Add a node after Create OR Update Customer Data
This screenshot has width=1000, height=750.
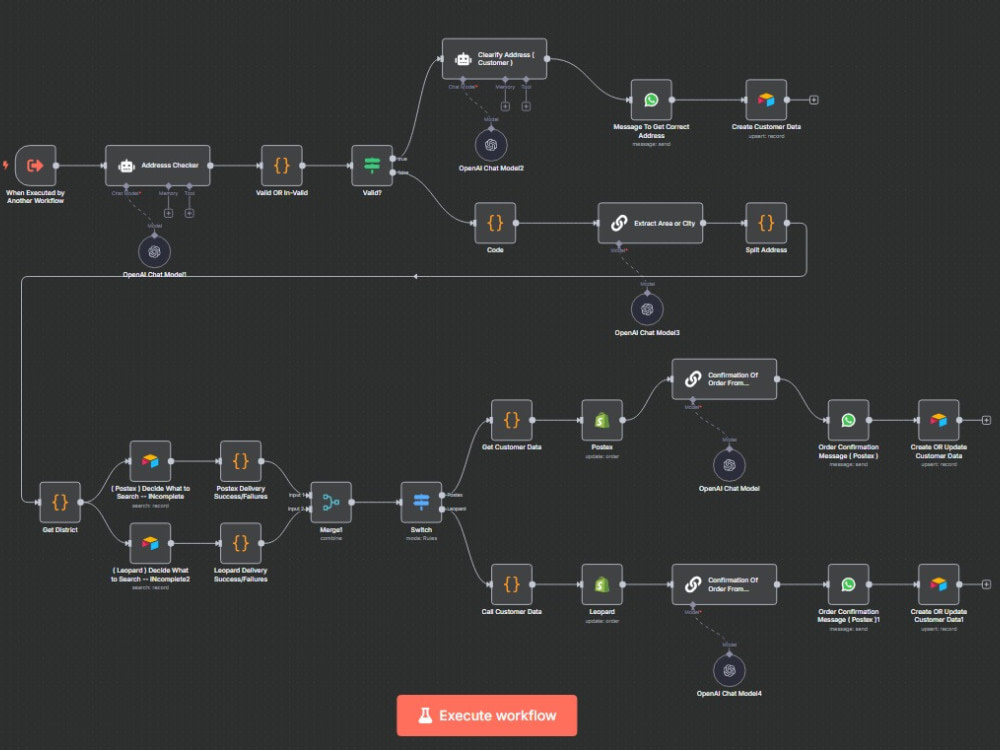(x=986, y=420)
